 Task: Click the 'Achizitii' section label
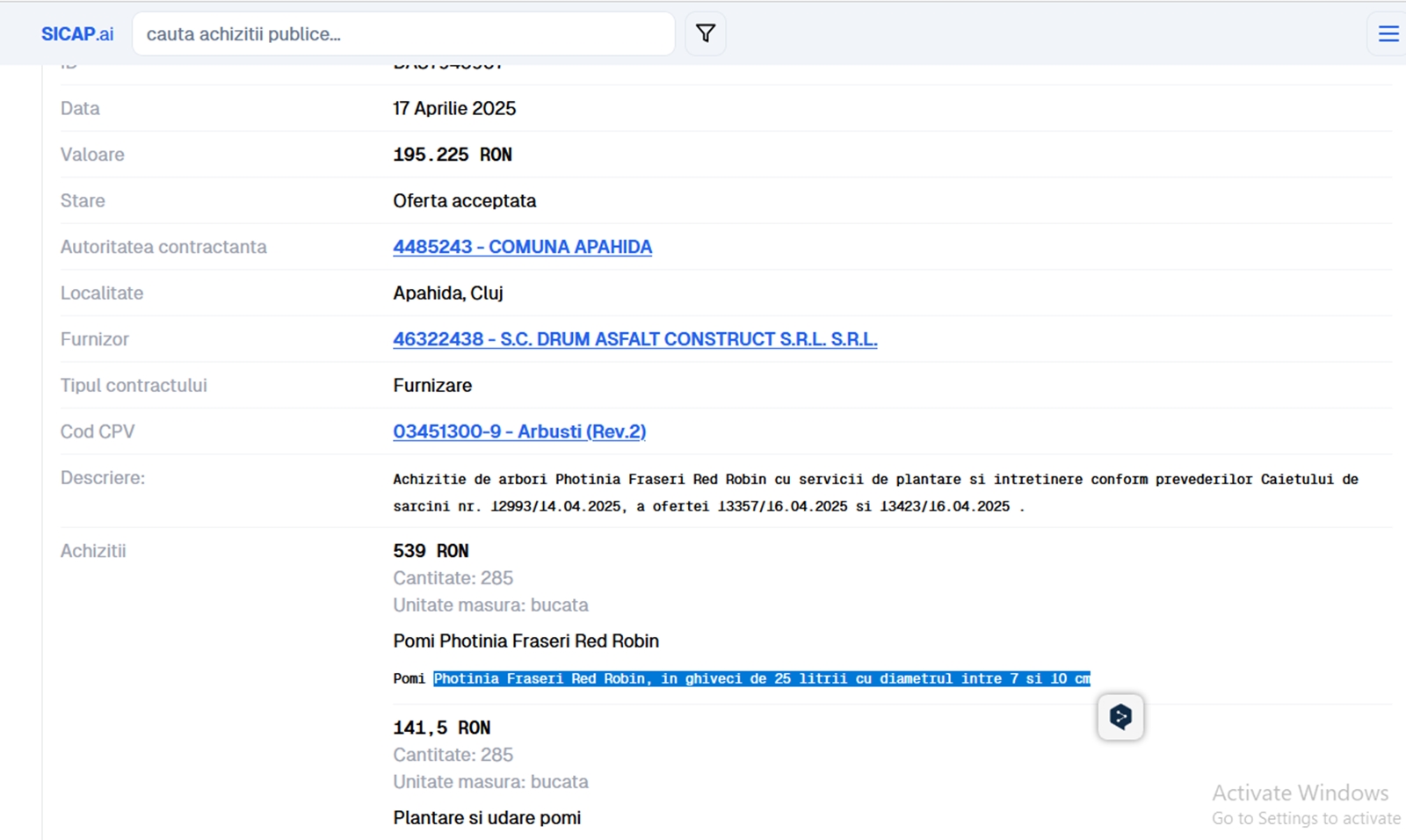[x=93, y=551]
